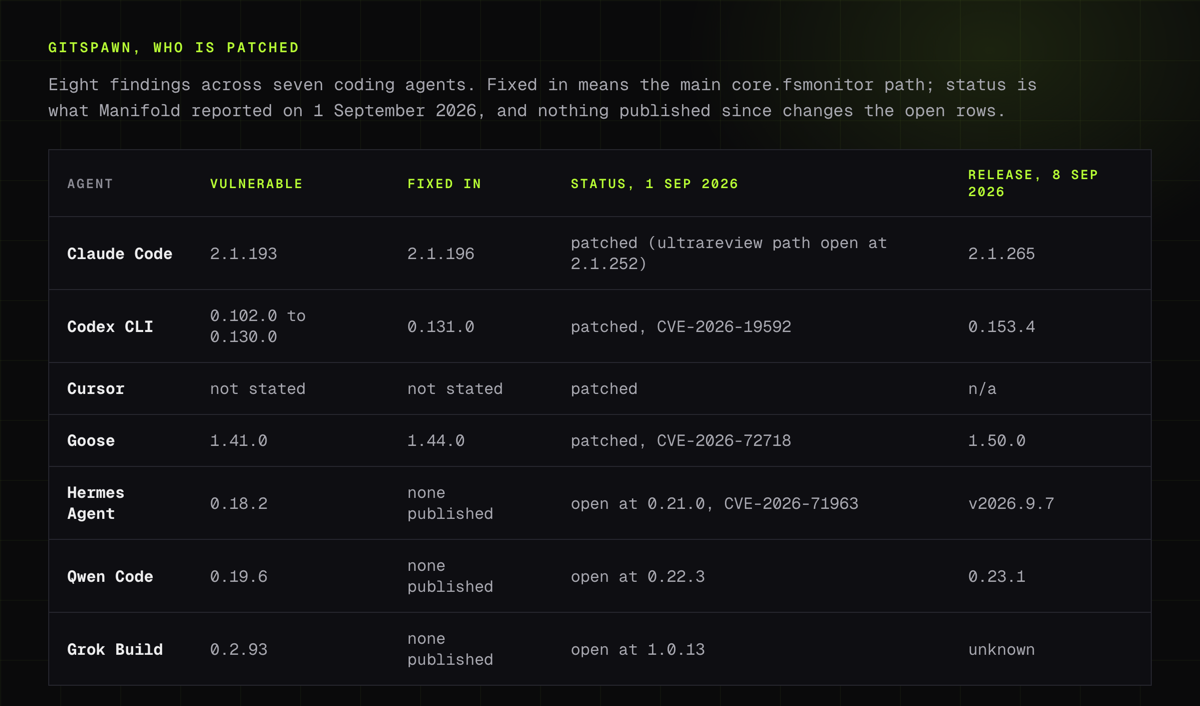This screenshot has width=1200, height=706.
Task: Click vulnerable version 0.18.2
Action: [238, 504]
